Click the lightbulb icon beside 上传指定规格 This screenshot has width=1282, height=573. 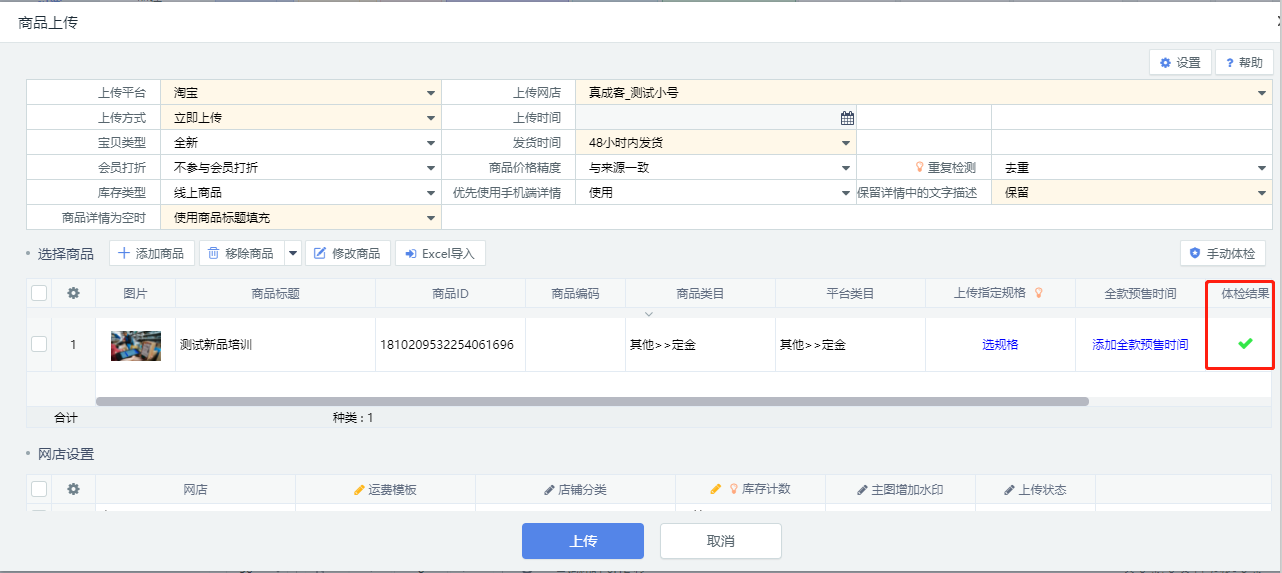pyautogui.click(x=1039, y=293)
